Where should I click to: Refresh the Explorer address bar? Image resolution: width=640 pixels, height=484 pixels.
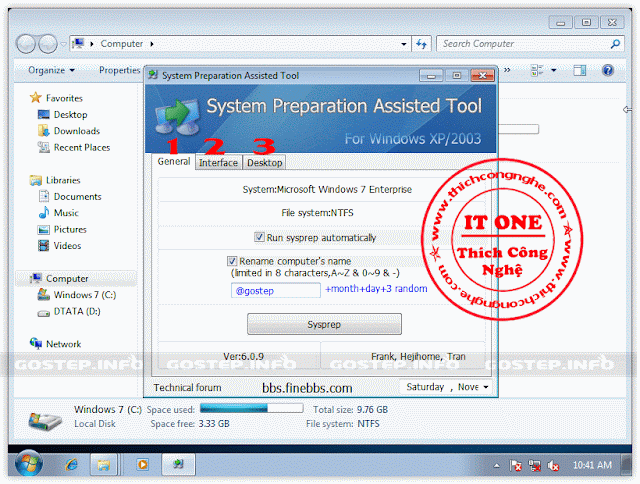[x=421, y=44]
